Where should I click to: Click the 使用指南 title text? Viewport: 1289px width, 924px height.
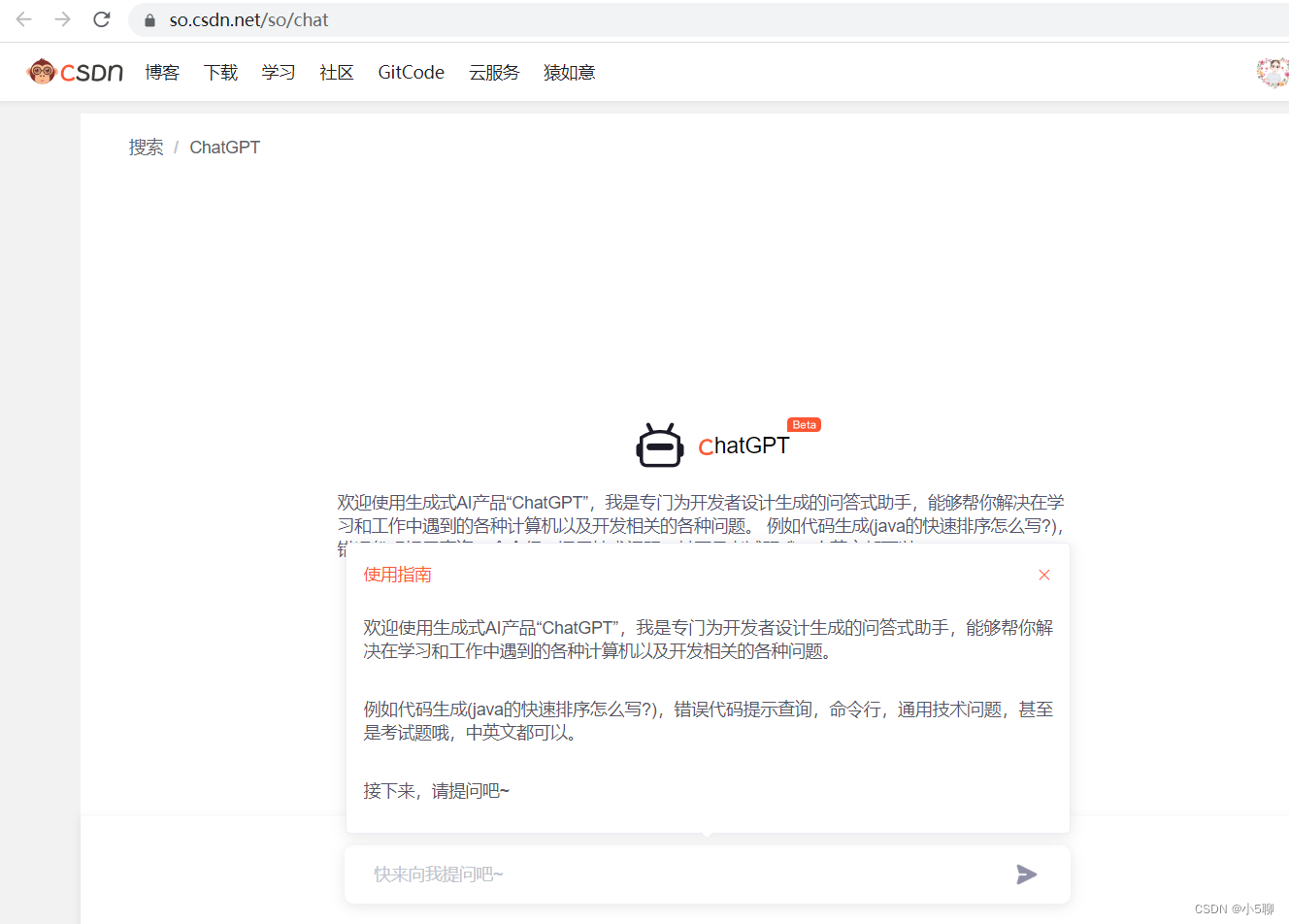pos(398,575)
